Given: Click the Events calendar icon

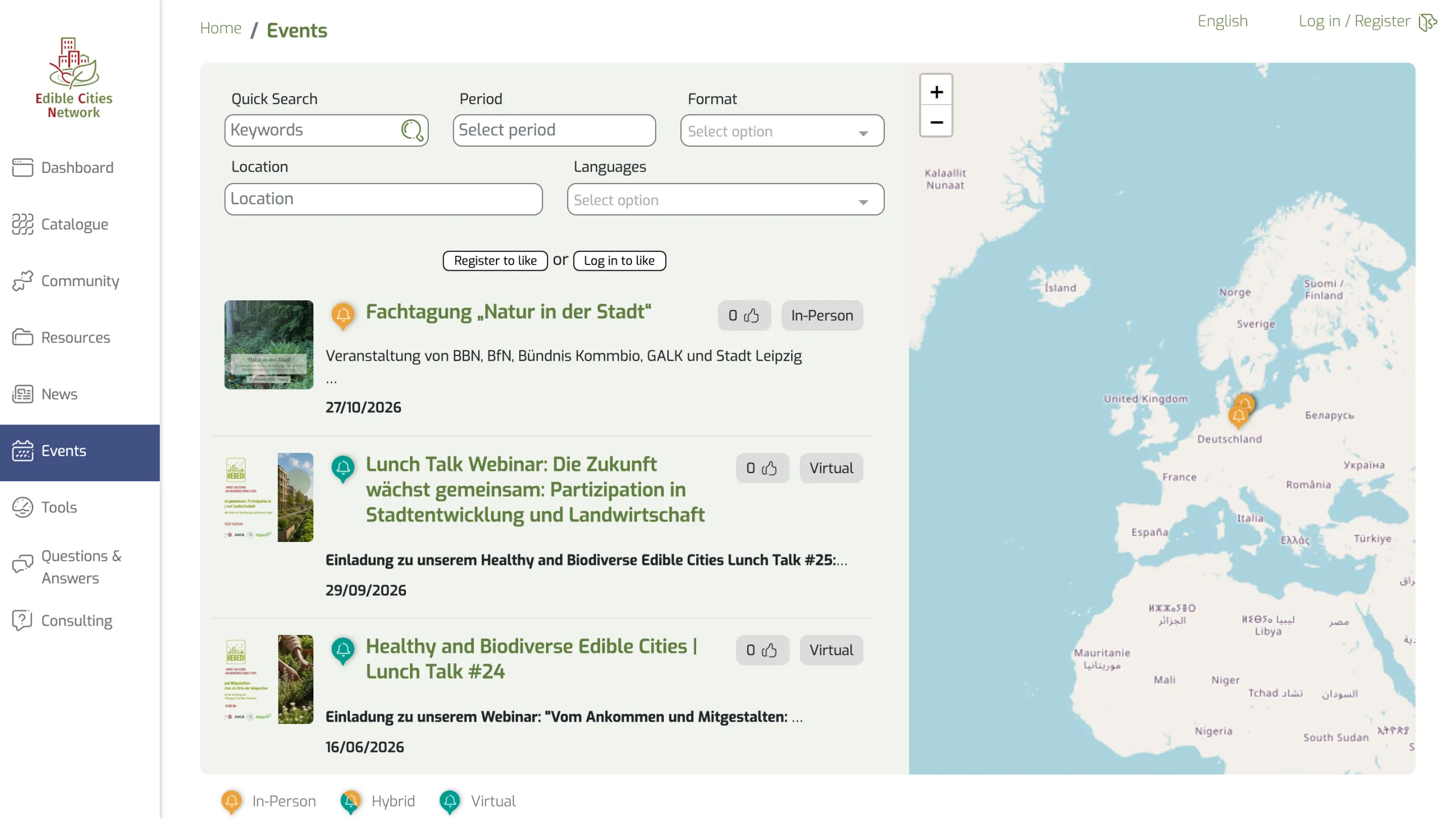Looking at the screenshot, I should coord(23,450).
